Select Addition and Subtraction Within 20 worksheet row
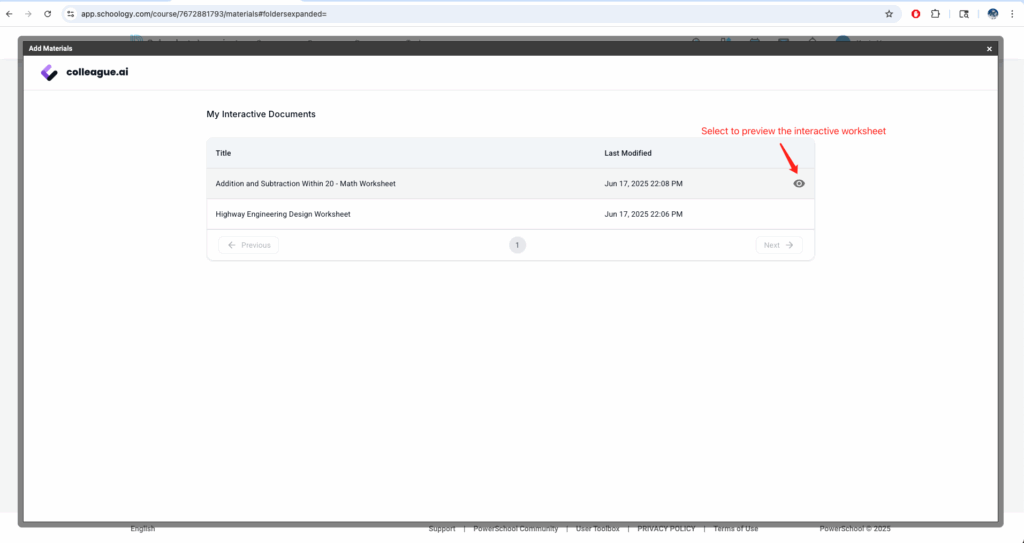1024x543 pixels. click(x=306, y=184)
